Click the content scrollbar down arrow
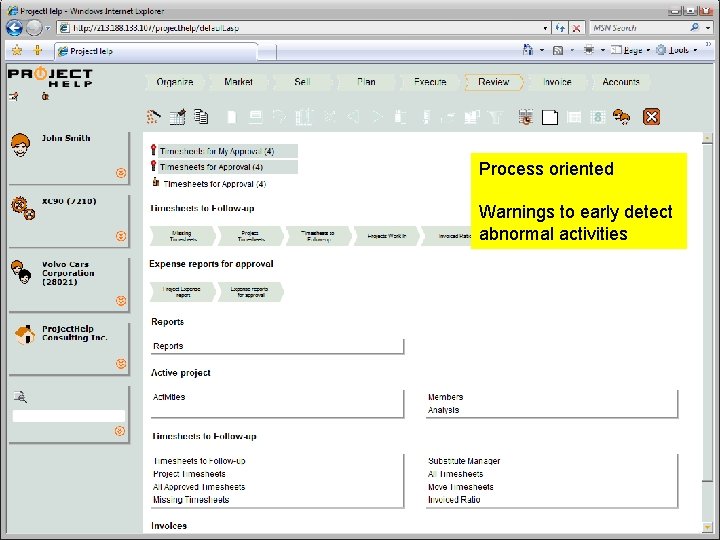 pos(707,527)
